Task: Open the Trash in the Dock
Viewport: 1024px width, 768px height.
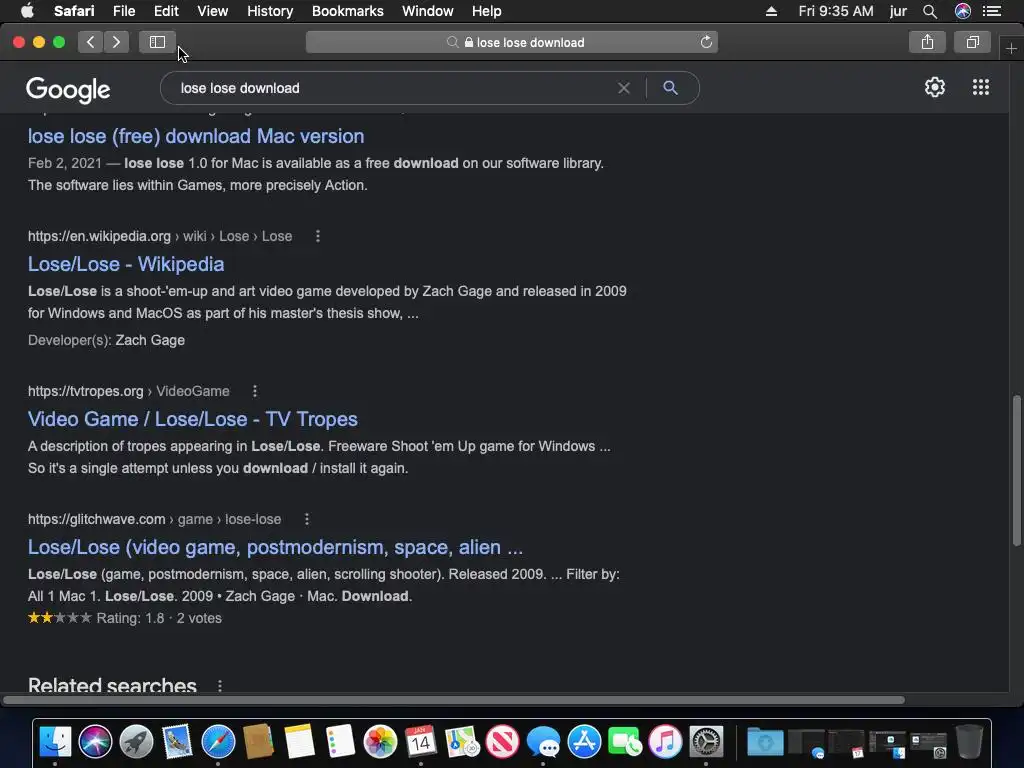Action: (x=969, y=742)
